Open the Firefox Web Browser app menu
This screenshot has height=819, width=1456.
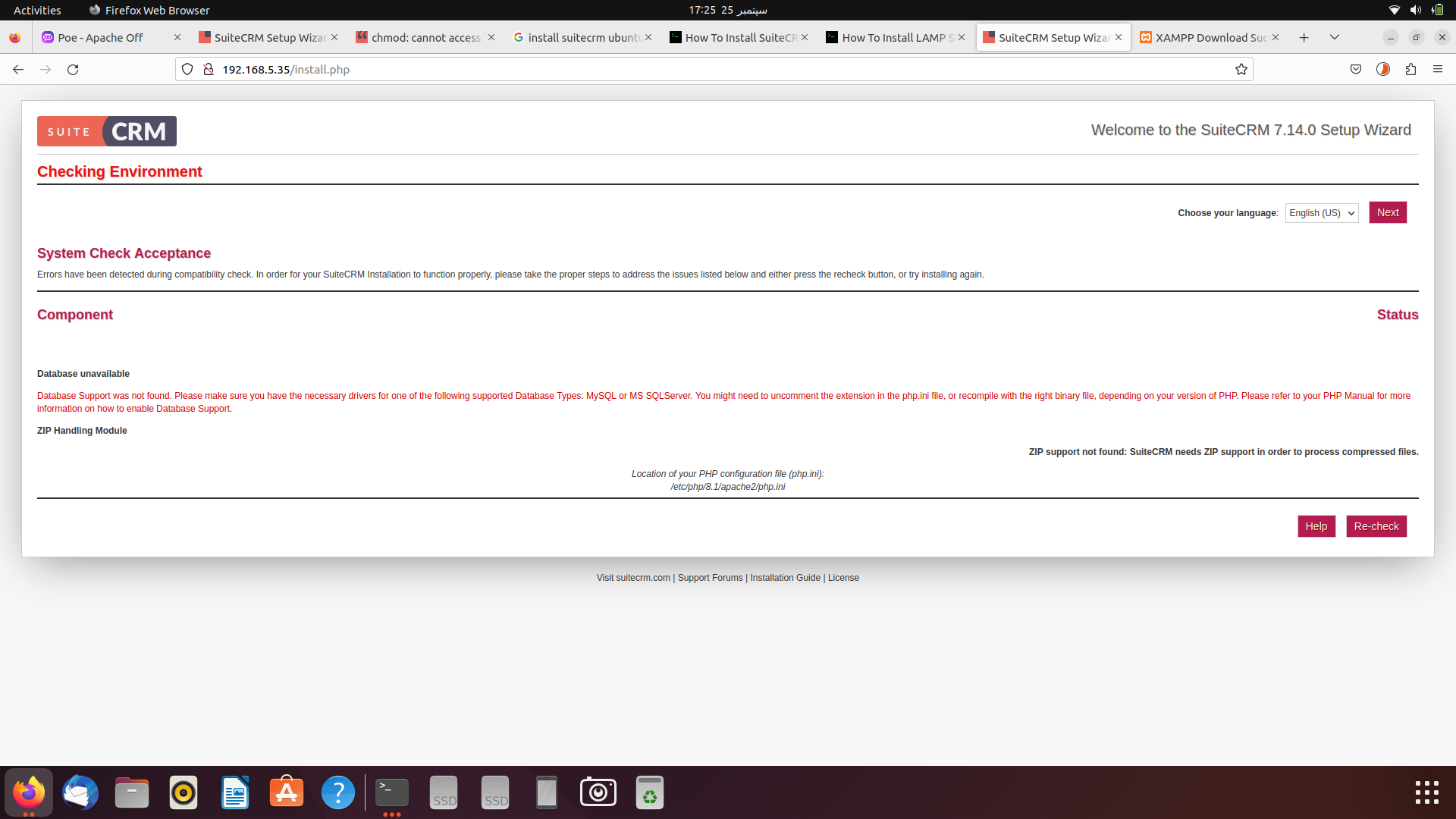pyautogui.click(x=149, y=10)
